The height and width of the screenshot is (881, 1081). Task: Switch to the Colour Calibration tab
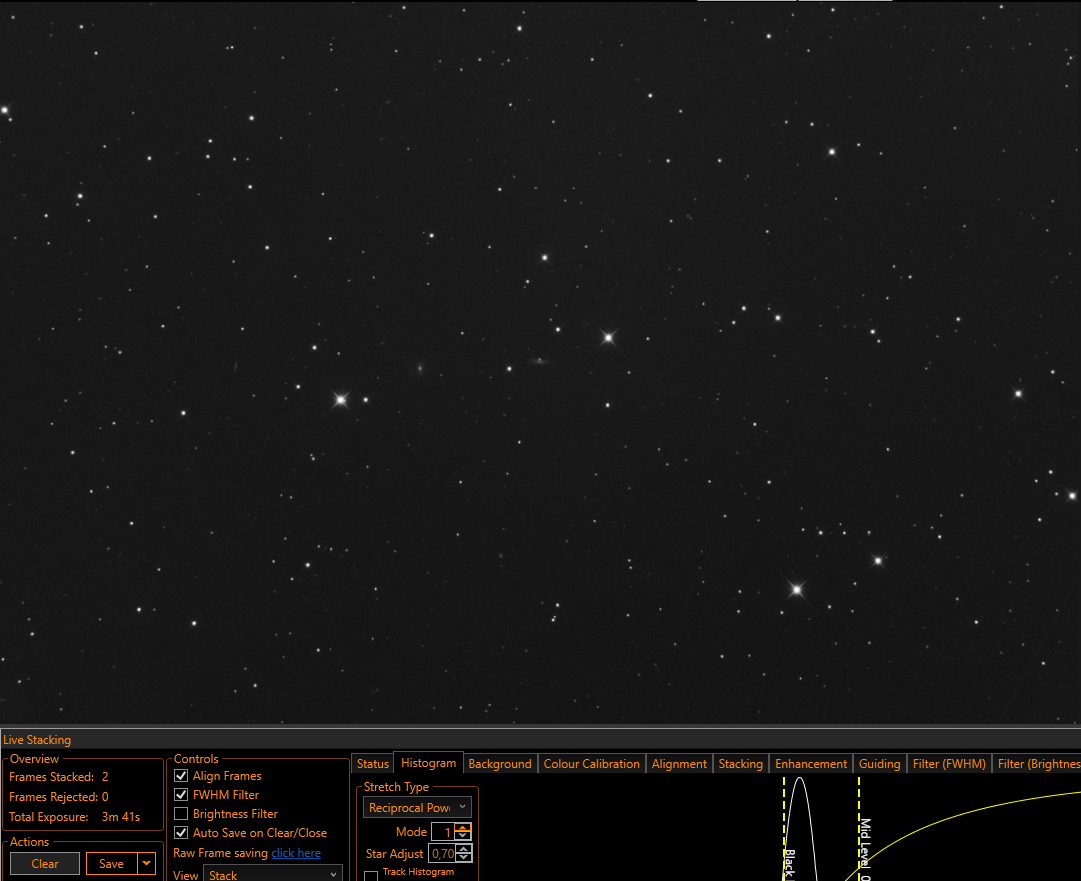[592, 764]
